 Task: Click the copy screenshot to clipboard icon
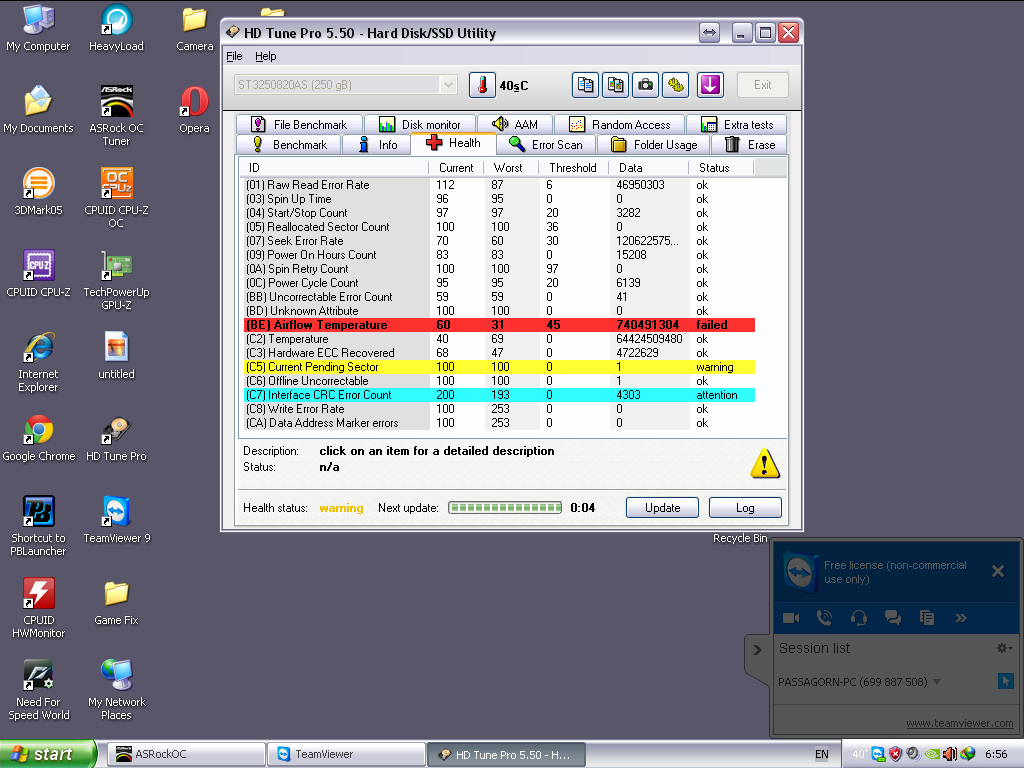click(x=615, y=85)
